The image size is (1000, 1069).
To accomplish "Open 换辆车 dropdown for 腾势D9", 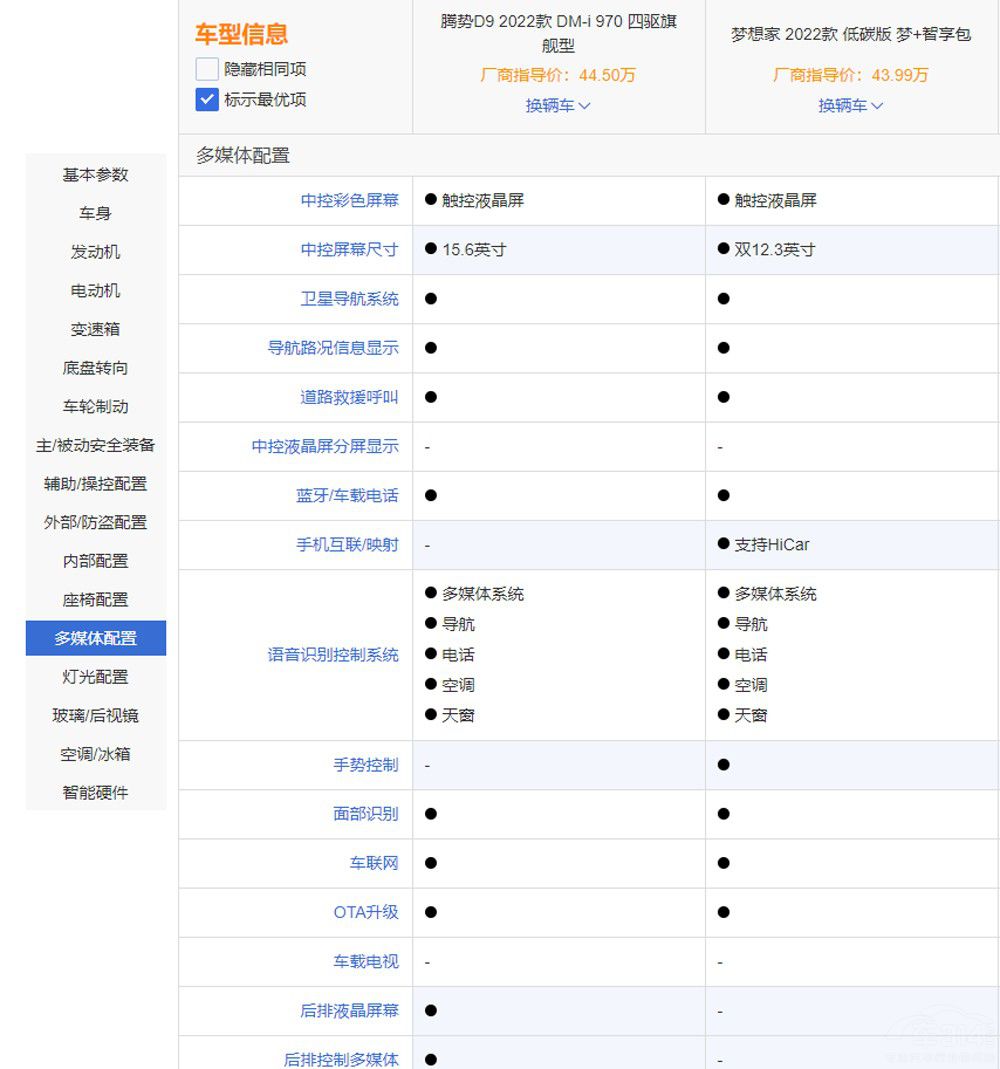I will pos(558,105).
